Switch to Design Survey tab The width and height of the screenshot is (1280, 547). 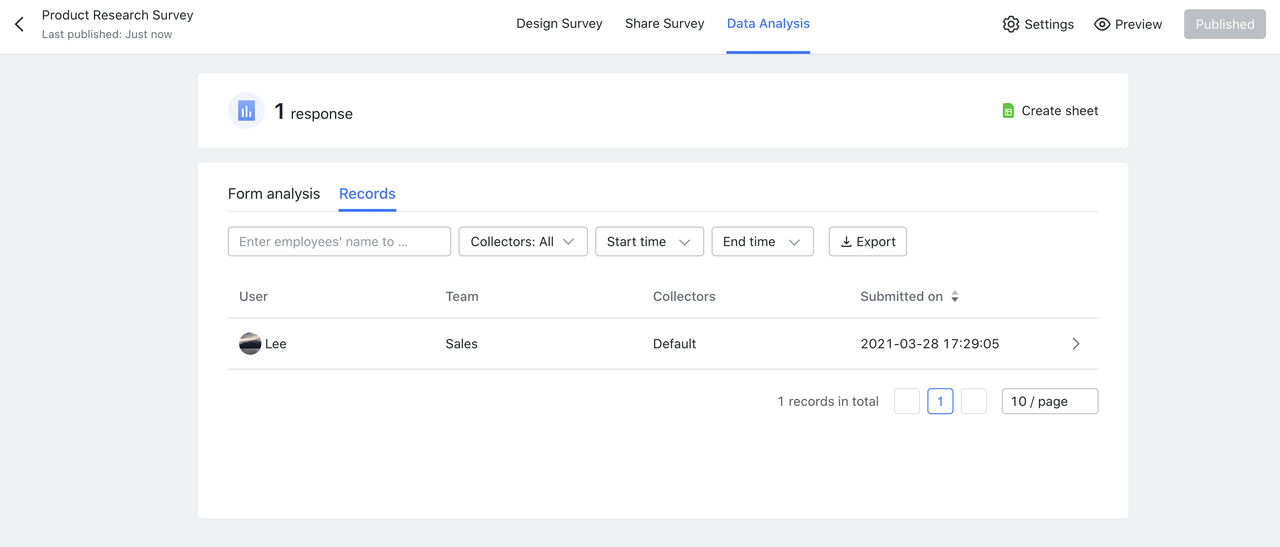pos(559,24)
